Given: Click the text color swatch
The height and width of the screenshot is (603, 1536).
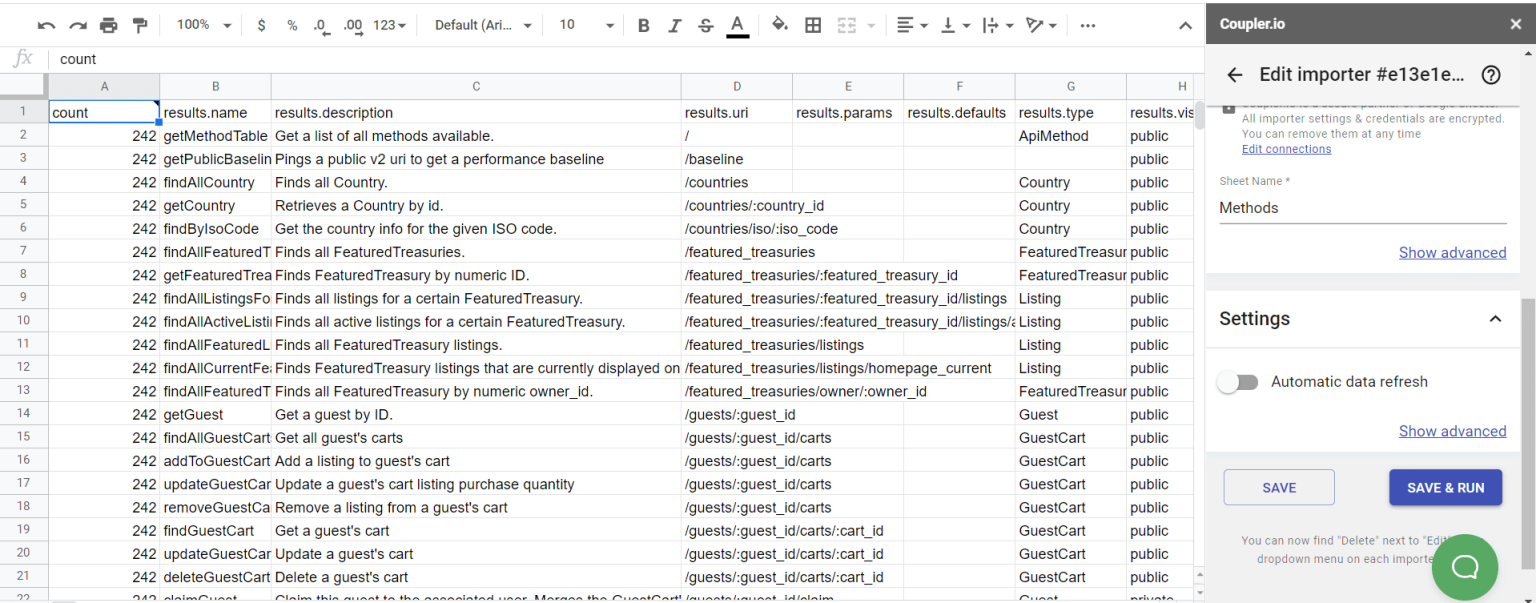Looking at the screenshot, I should 738,25.
